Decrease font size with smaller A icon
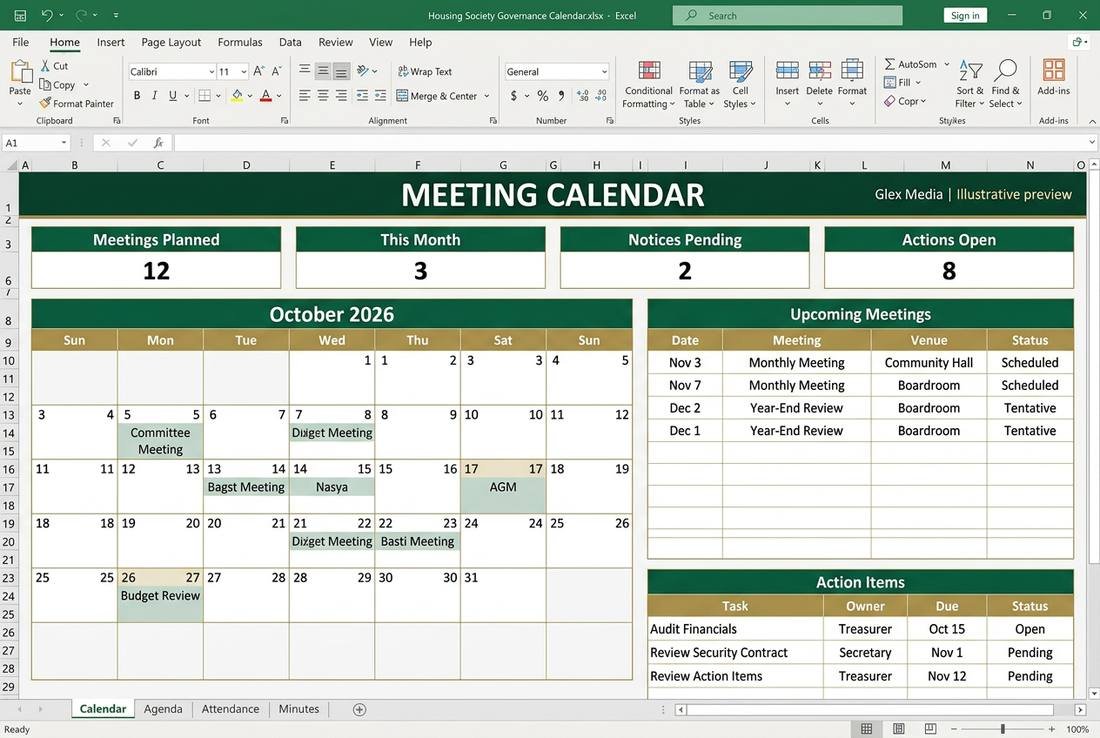The width and height of the screenshot is (1100, 738). click(x=276, y=71)
